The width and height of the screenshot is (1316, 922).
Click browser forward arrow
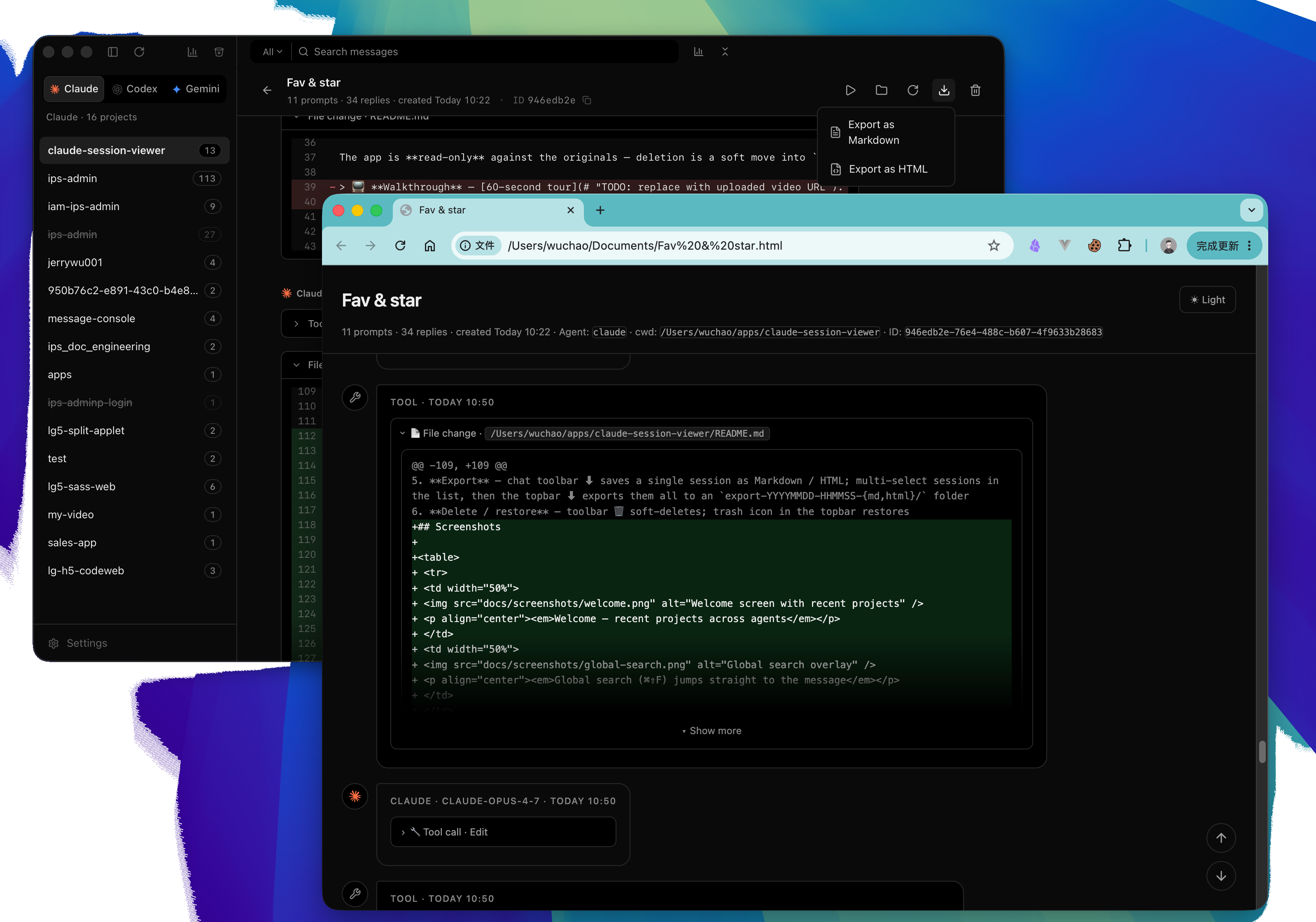click(x=371, y=246)
